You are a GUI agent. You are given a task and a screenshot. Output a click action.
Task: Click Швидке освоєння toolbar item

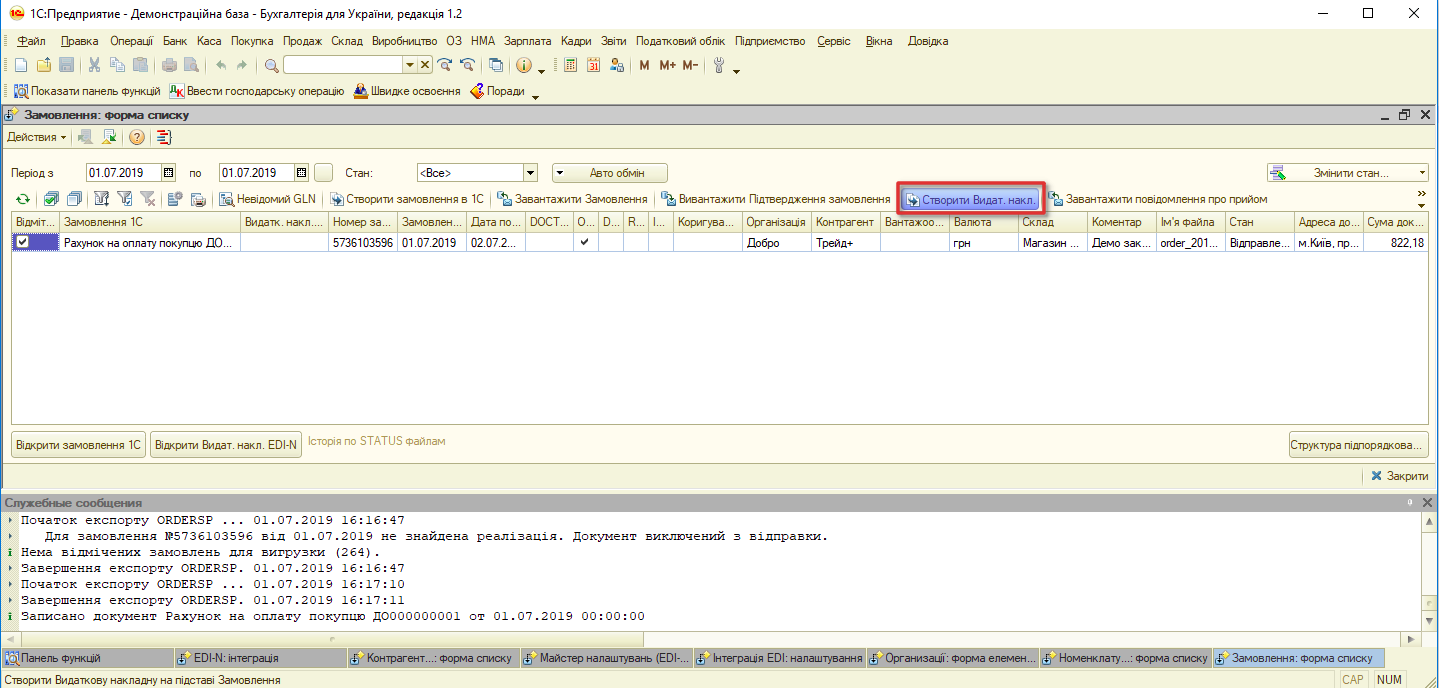[x=407, y=91]
